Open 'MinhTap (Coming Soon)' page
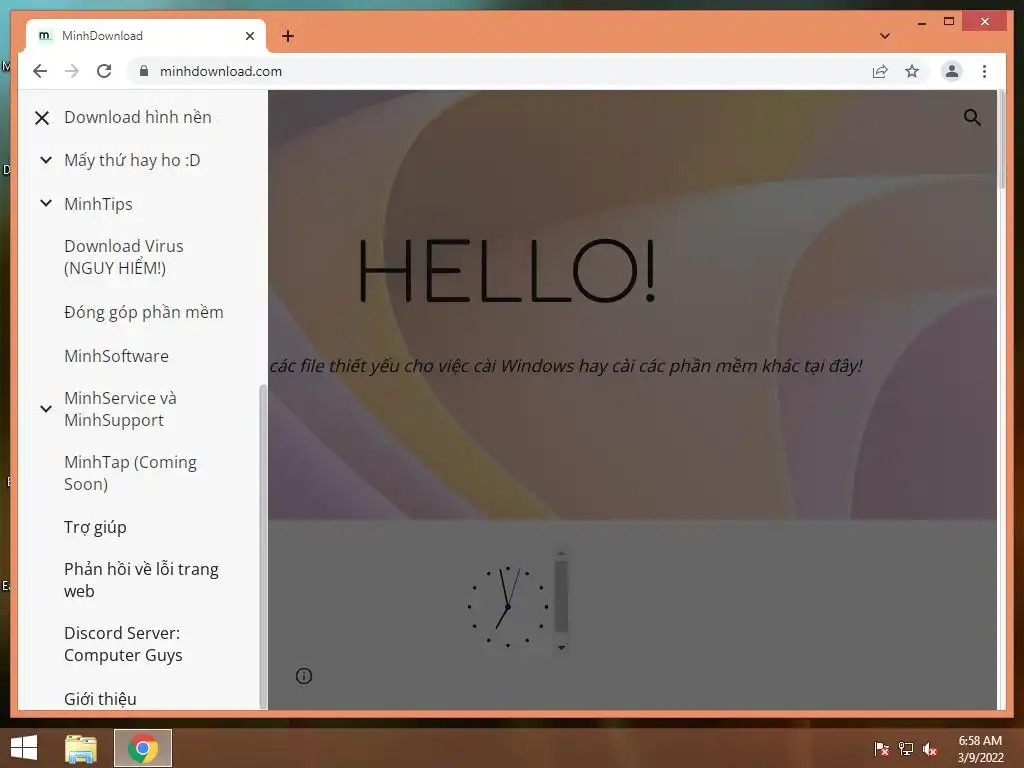 [130, 473]
